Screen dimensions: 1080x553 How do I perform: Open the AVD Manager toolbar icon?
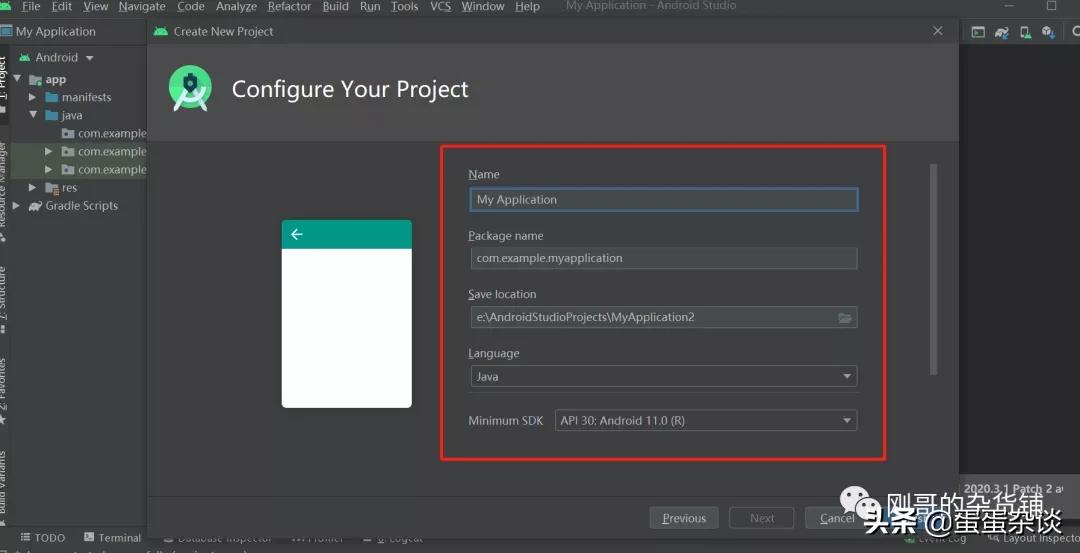tap(1025, 32)
